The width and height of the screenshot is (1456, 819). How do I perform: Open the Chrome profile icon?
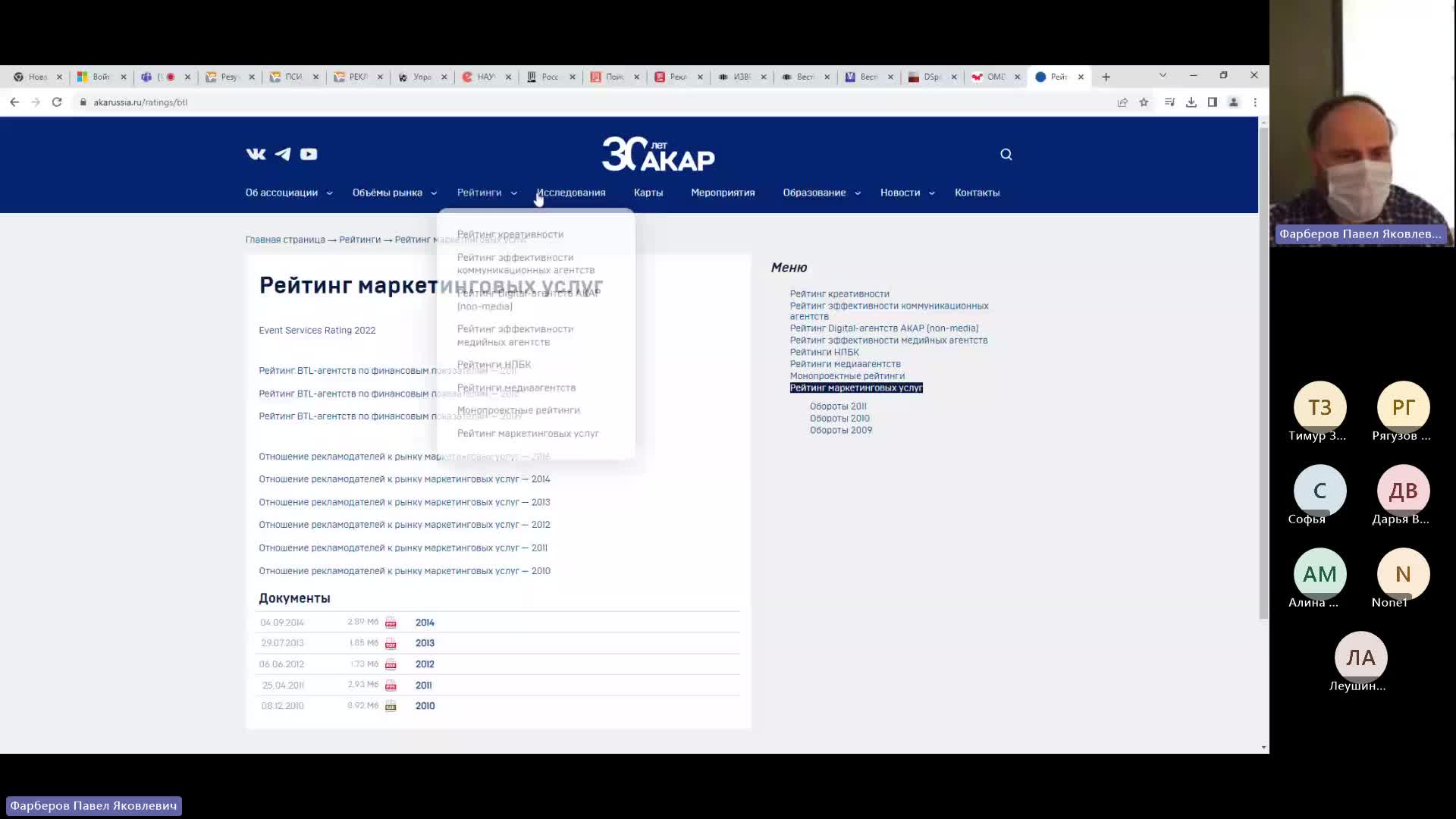tap(1234, 102)
